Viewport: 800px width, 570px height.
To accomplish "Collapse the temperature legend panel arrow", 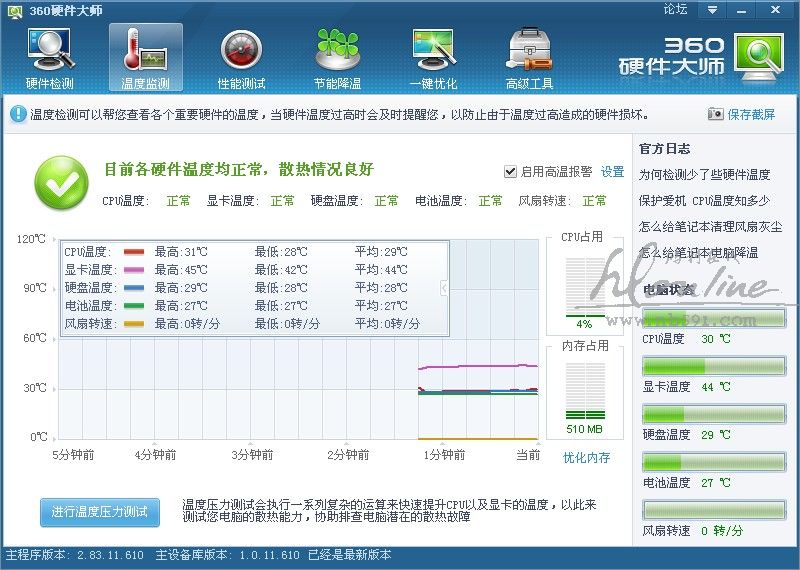I will pos(444,288).
